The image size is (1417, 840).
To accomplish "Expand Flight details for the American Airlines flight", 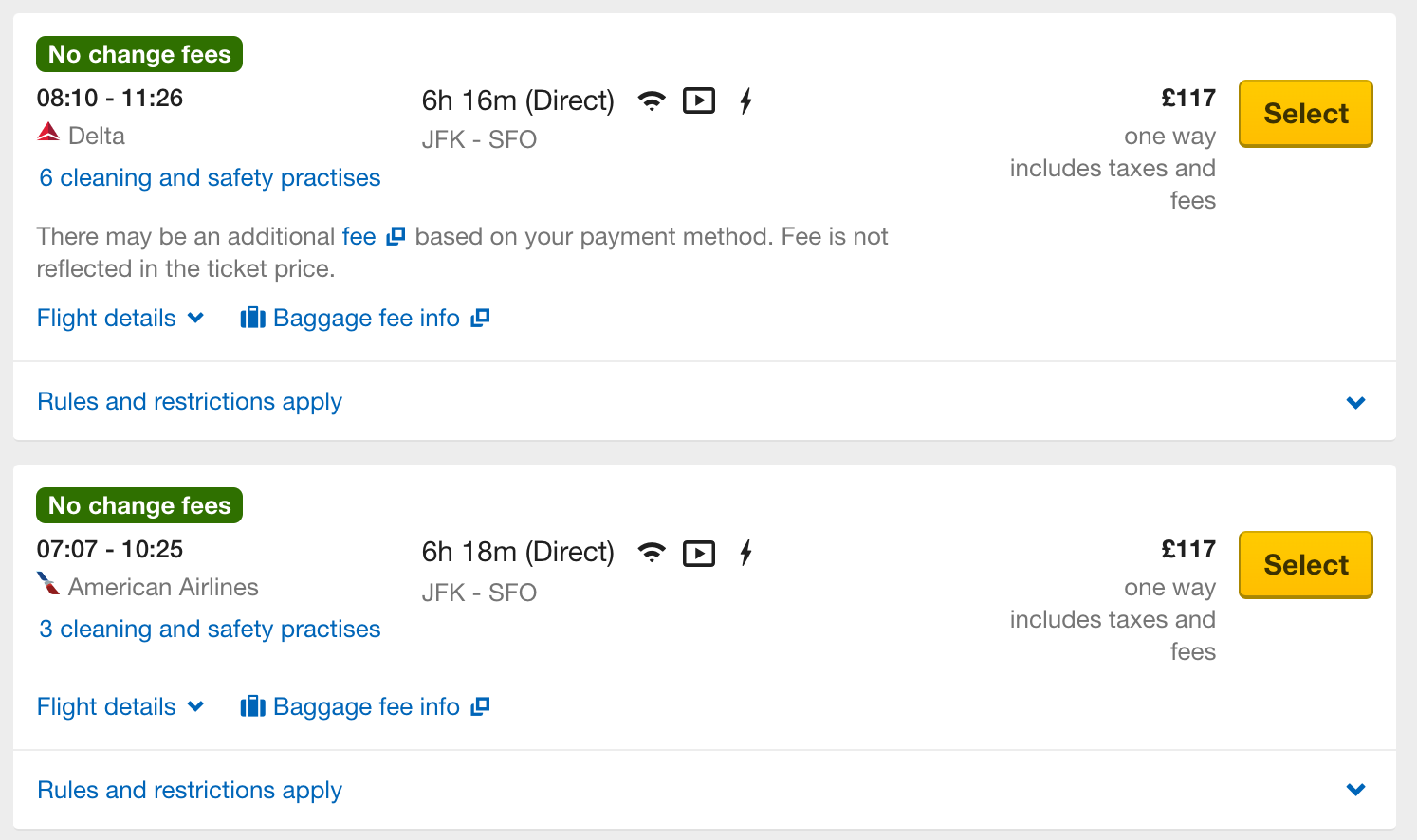I will [120, 706].
